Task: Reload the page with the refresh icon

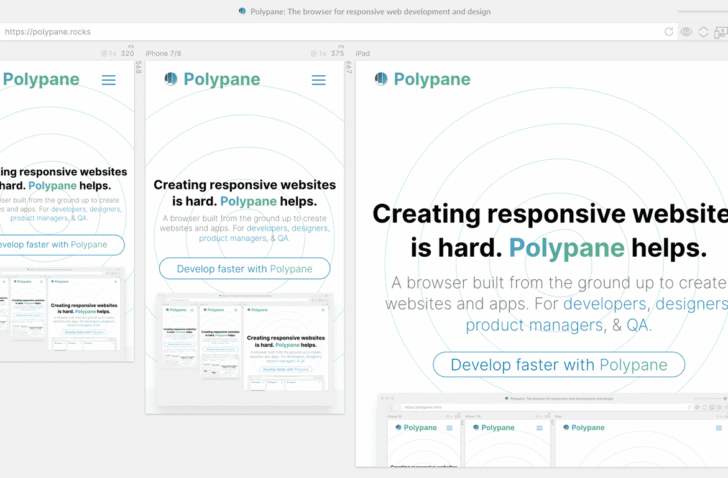Action: pos(669,32)
